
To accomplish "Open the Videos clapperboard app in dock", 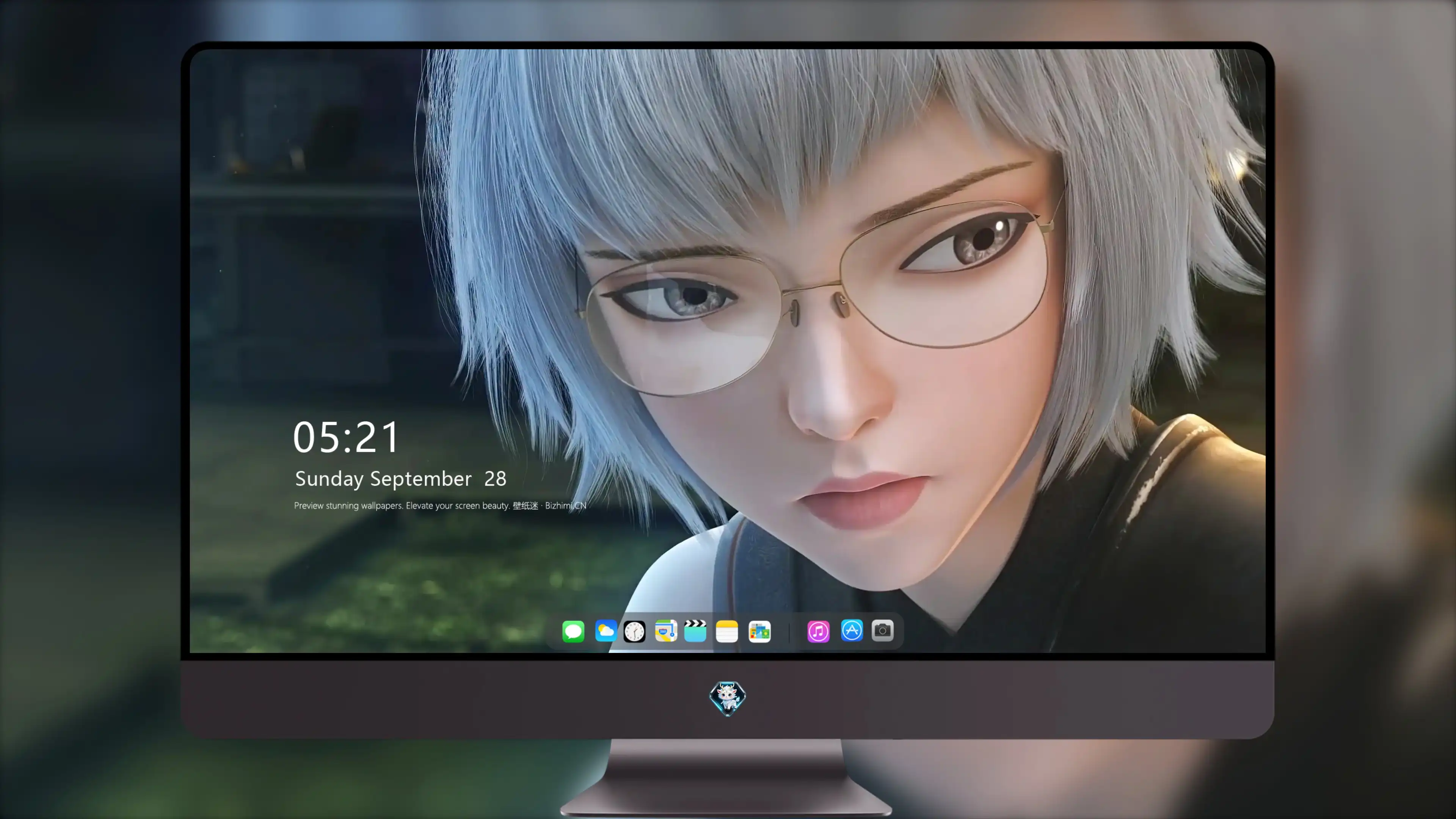I will 695,631.
